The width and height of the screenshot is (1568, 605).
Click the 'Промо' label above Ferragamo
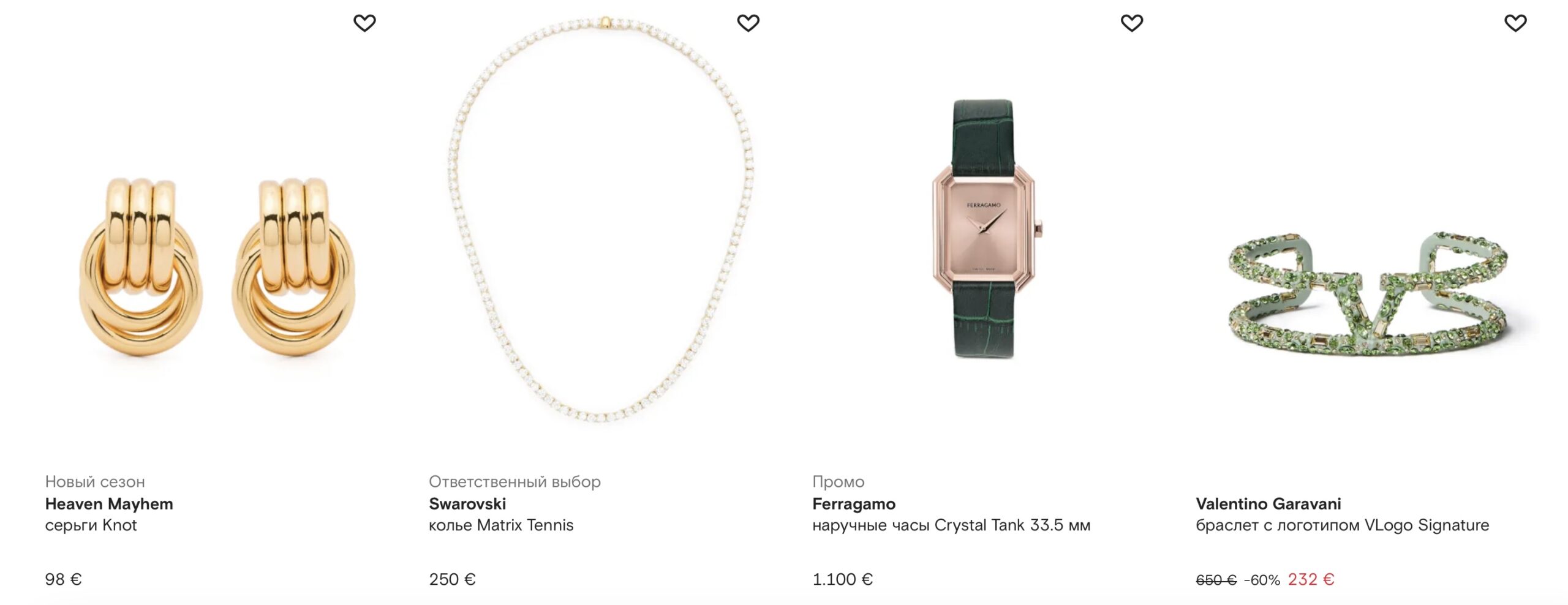coord(839,482)
